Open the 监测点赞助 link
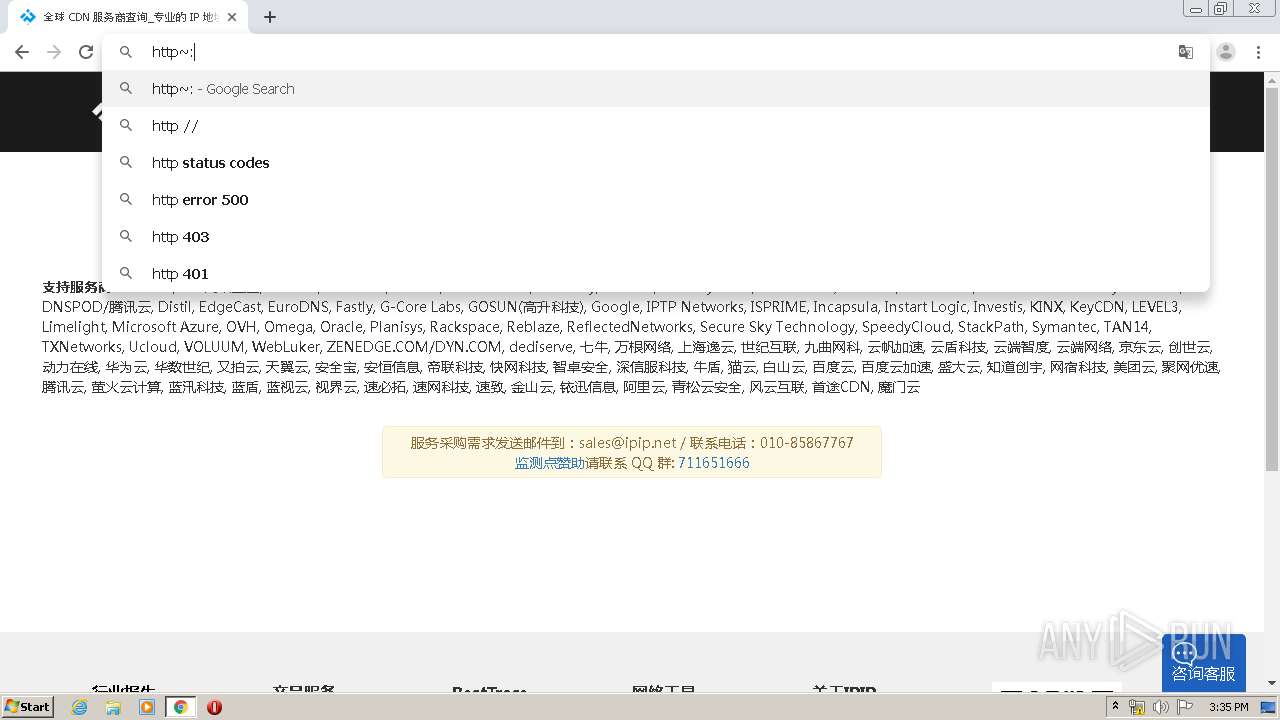 (550, 463)
